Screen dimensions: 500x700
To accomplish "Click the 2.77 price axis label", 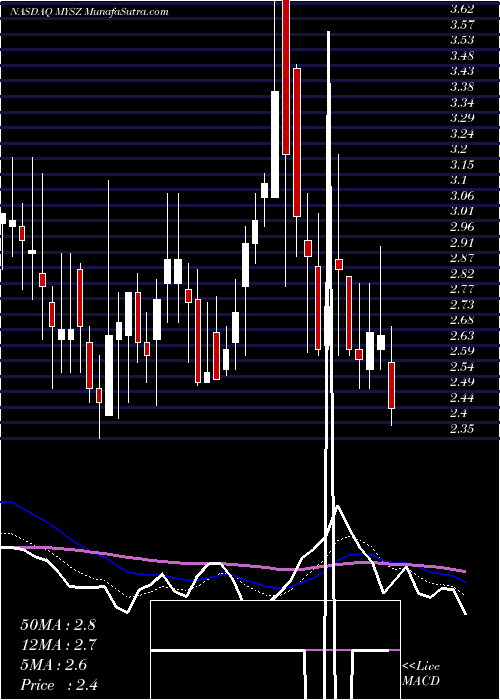I will [x=462, y=289].
